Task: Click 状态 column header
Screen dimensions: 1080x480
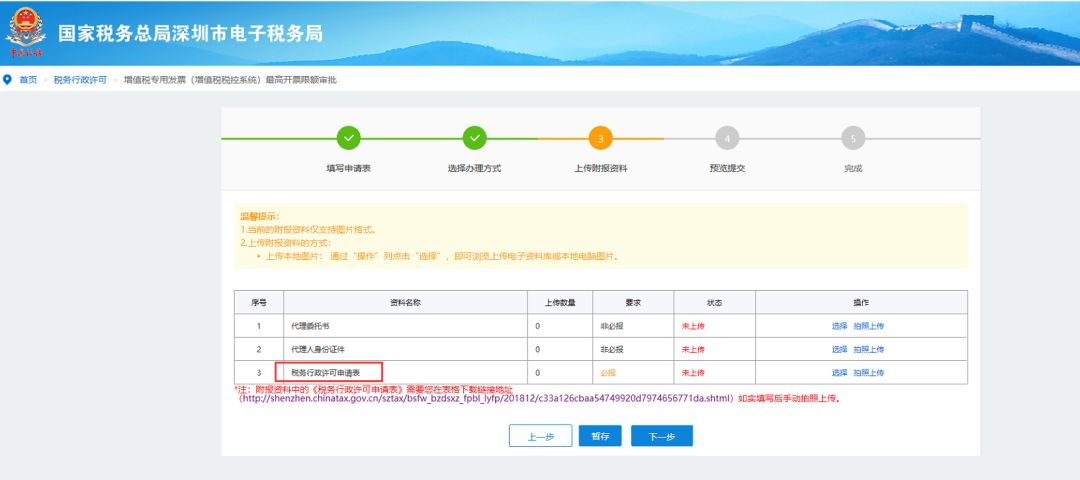Action: coord(714,302)
